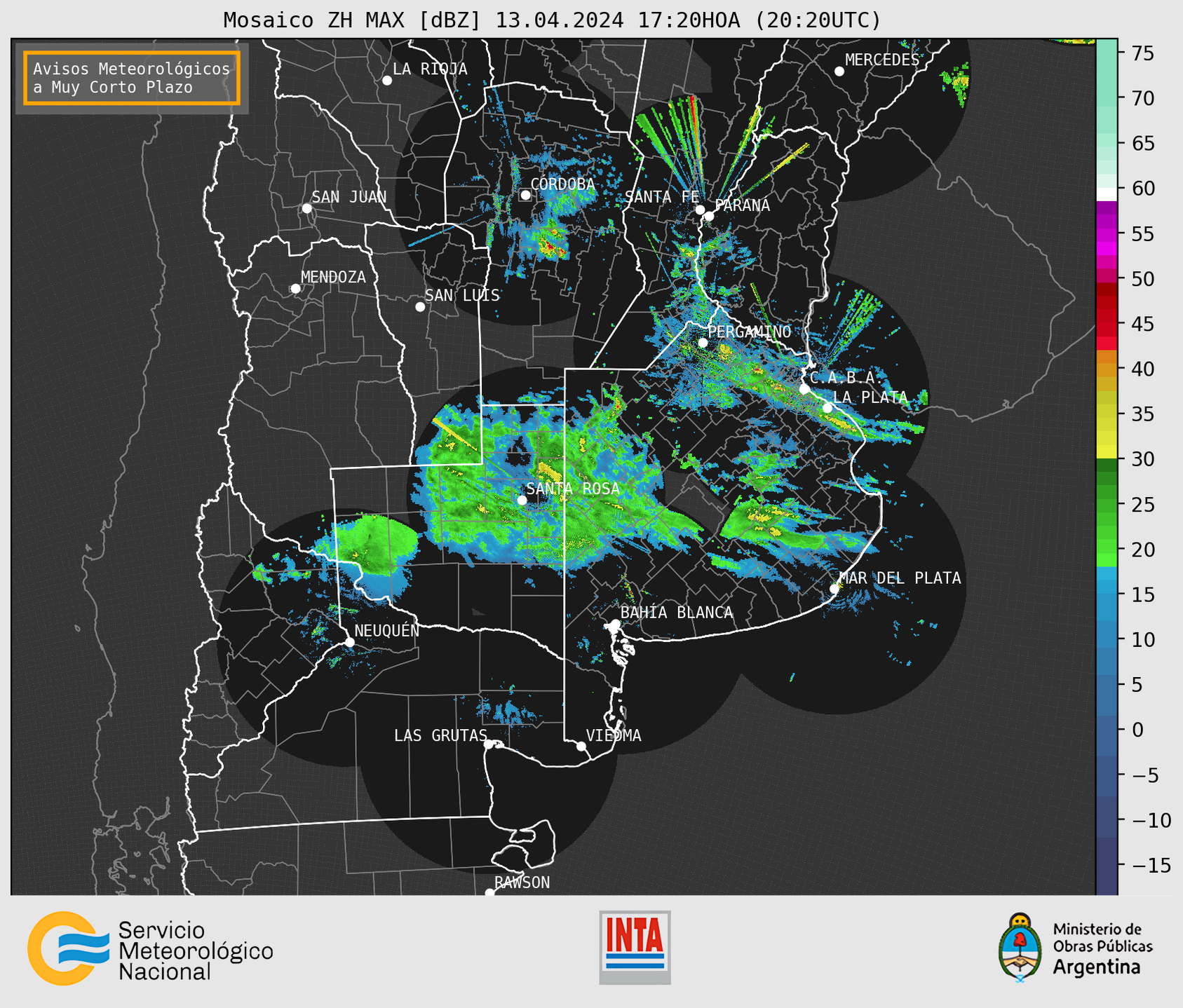1183x1008 pixels.
Task: Click the Servicio Meteorológico Nacional logo
Action: [x=150, y=948]
